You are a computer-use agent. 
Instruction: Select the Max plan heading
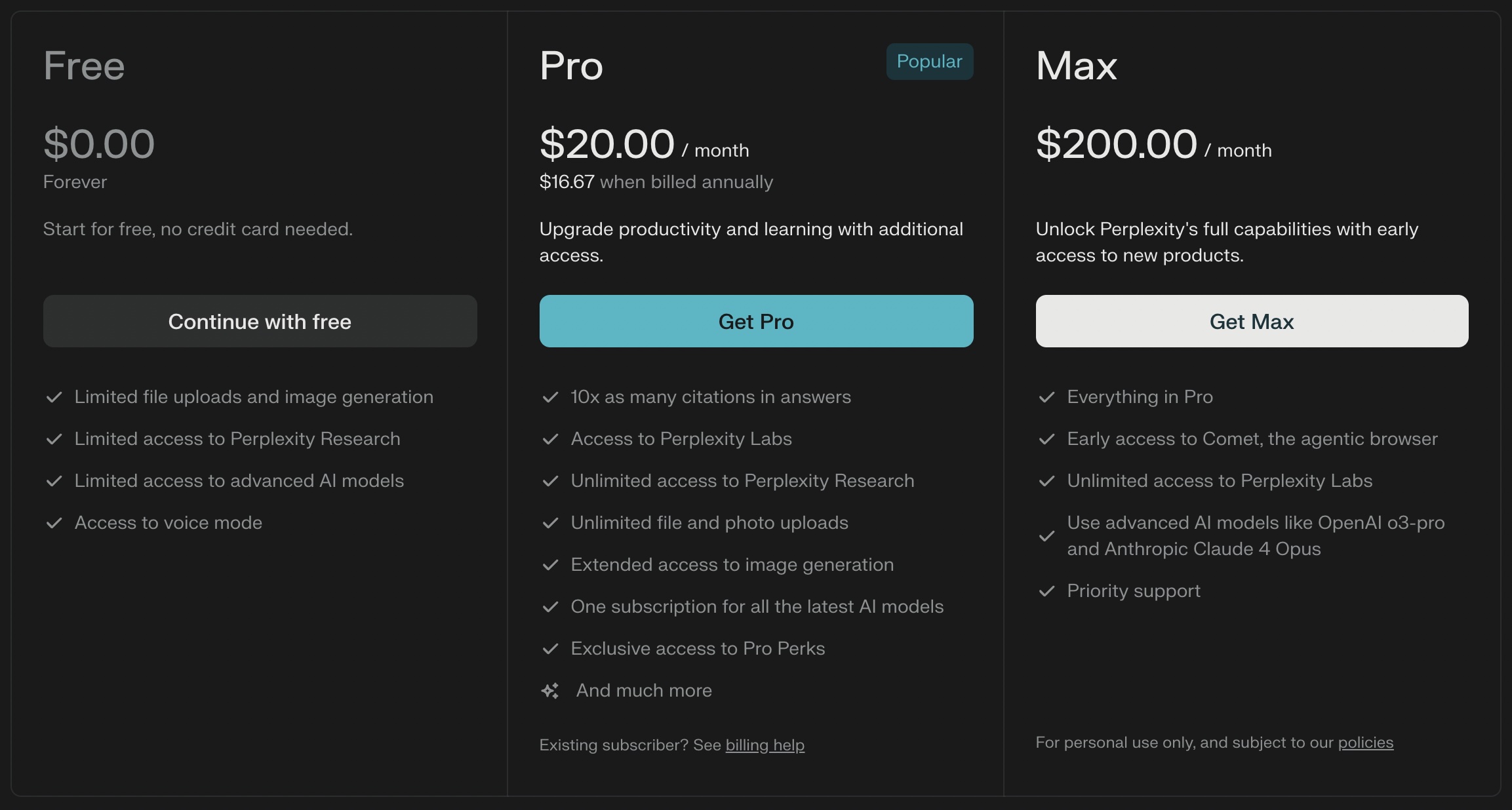coord(1077,66)
